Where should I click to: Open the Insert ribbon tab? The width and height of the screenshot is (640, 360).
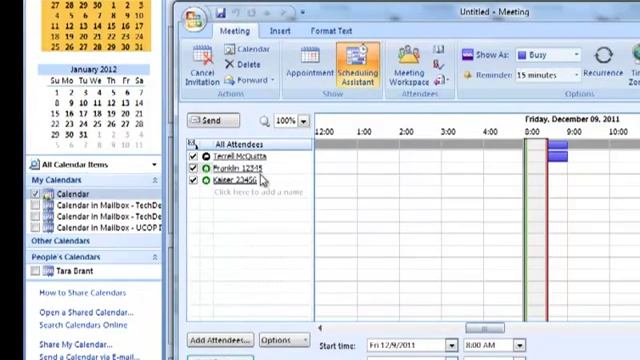click(280, 31)
